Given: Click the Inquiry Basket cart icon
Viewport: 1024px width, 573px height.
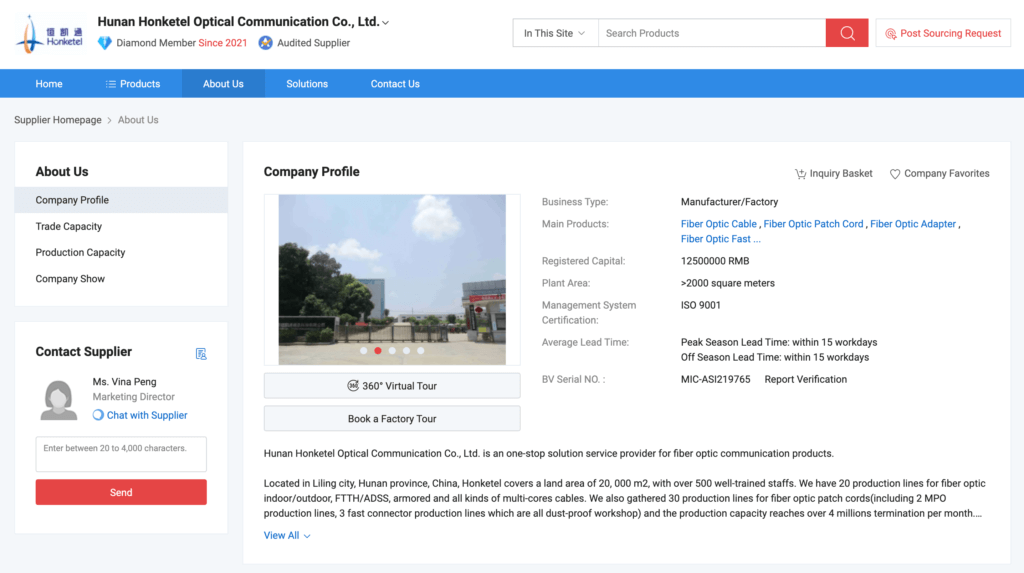Looking at the screenshot, I should (x=800, y=174).
